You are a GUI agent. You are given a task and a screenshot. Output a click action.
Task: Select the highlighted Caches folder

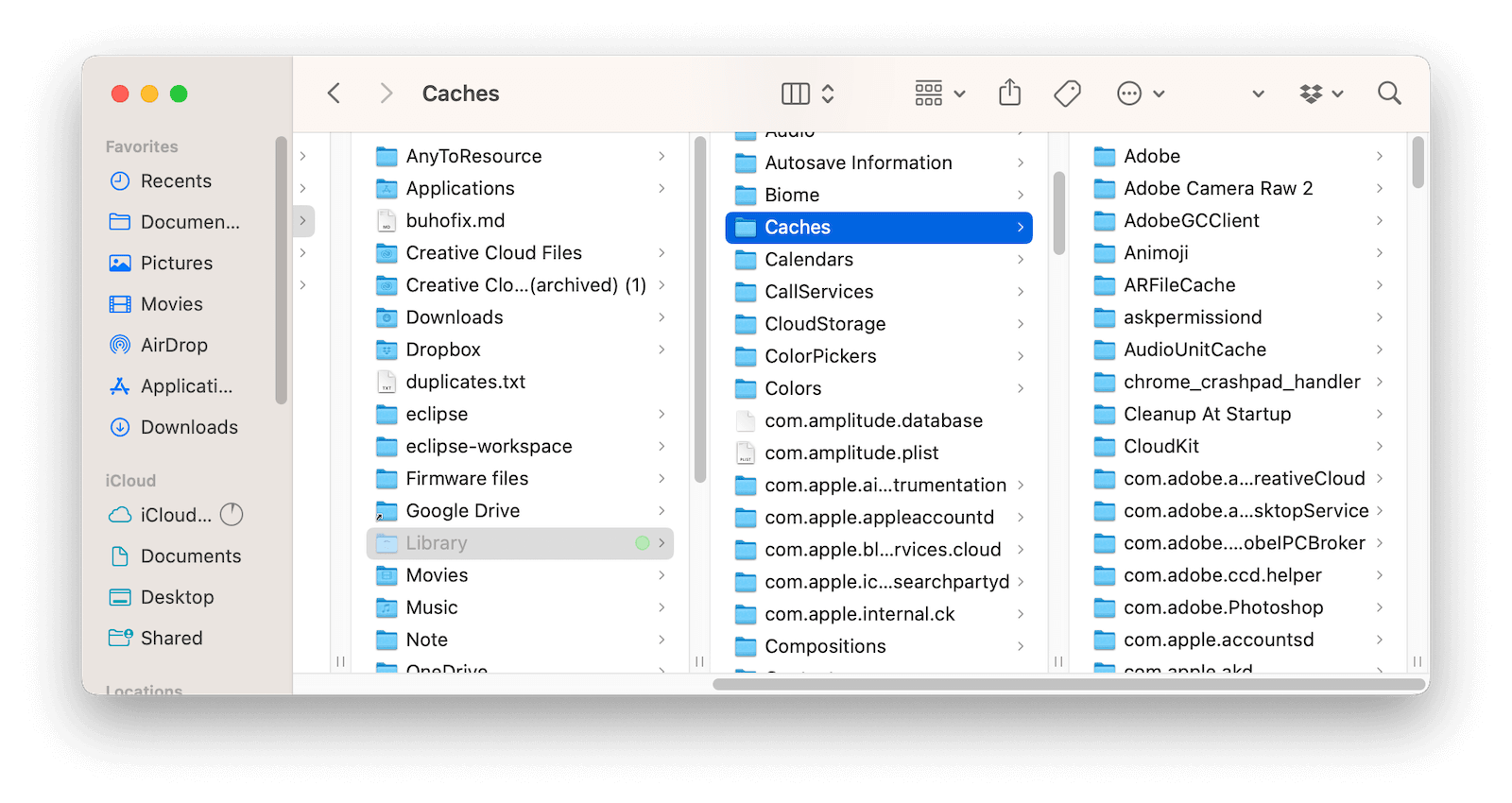(x=879, y=228)
